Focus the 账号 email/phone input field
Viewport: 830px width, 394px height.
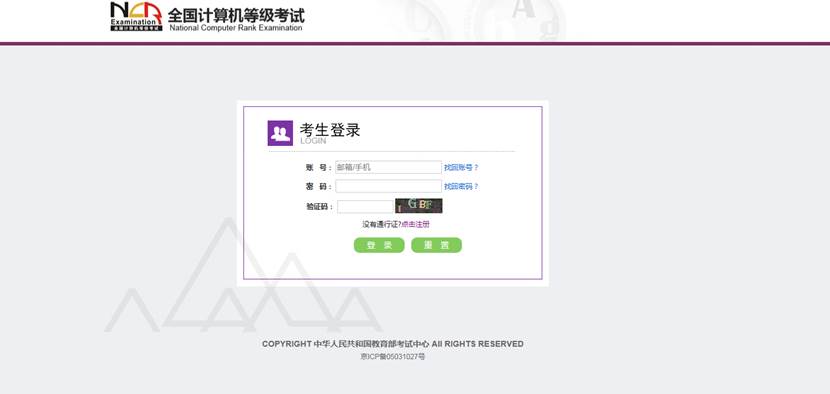pos(389,167)
